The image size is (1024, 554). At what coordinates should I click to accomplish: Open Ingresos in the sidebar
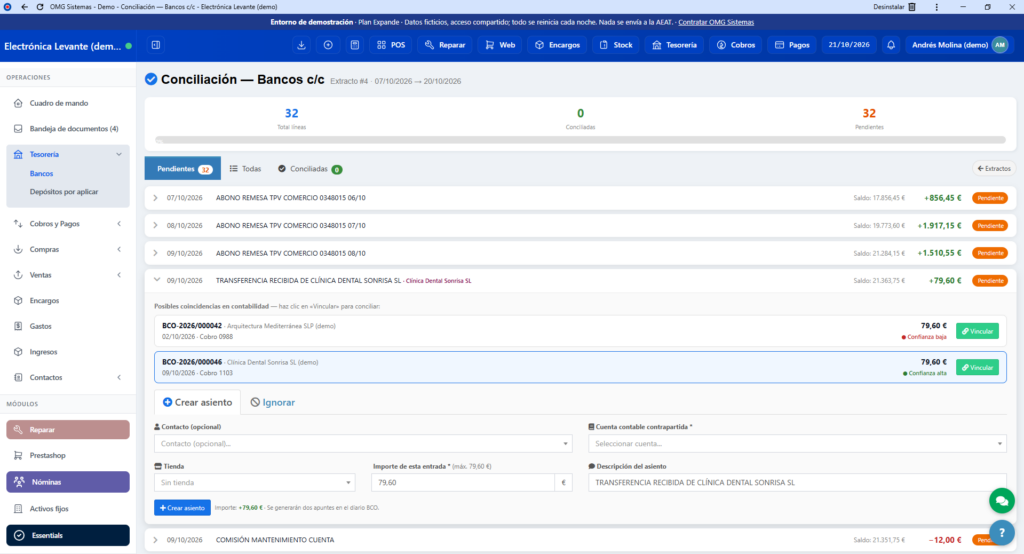pyautogui.click(x=68, y=352)
